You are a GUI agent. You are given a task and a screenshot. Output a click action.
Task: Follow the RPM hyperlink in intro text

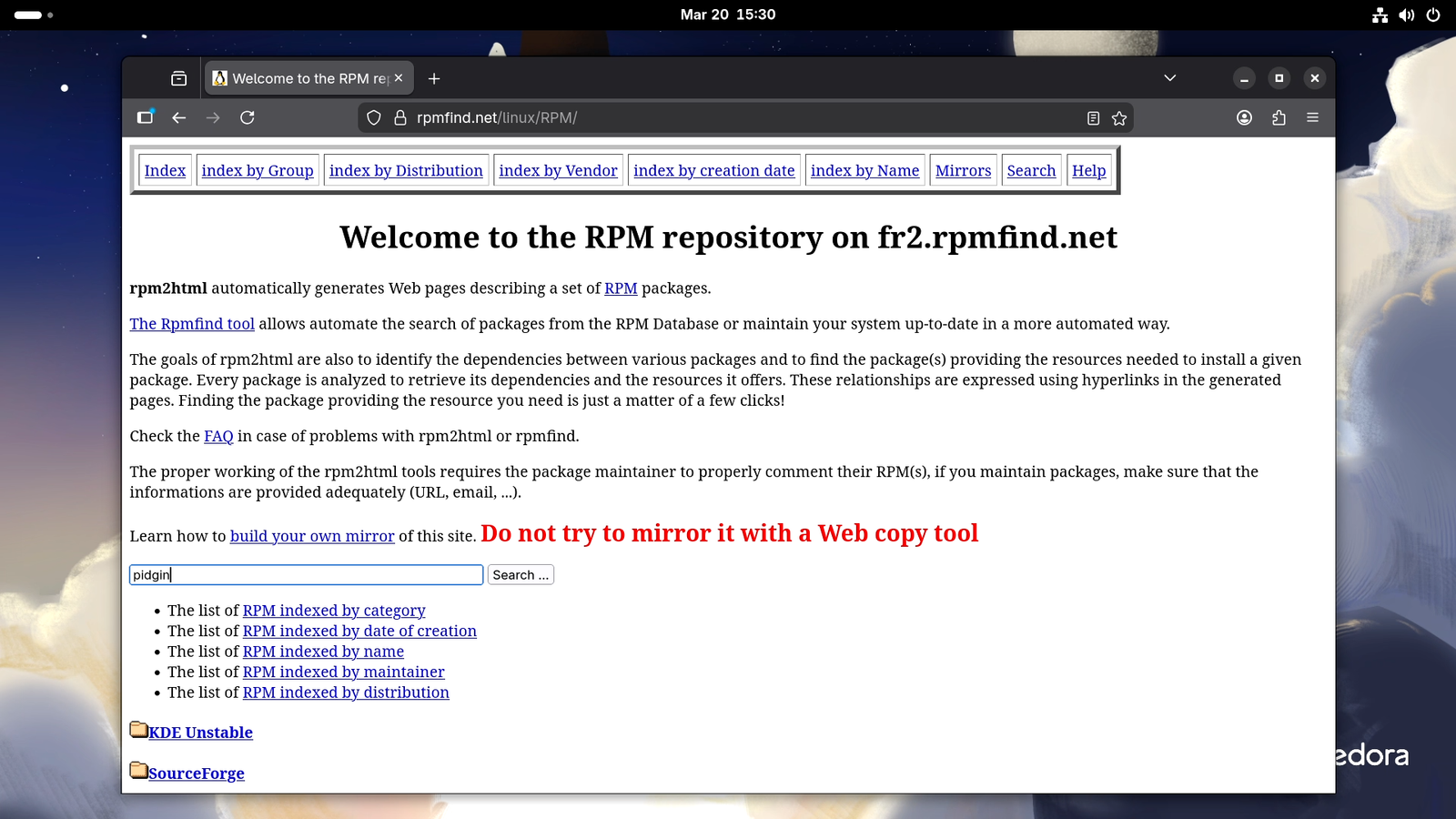621,288
